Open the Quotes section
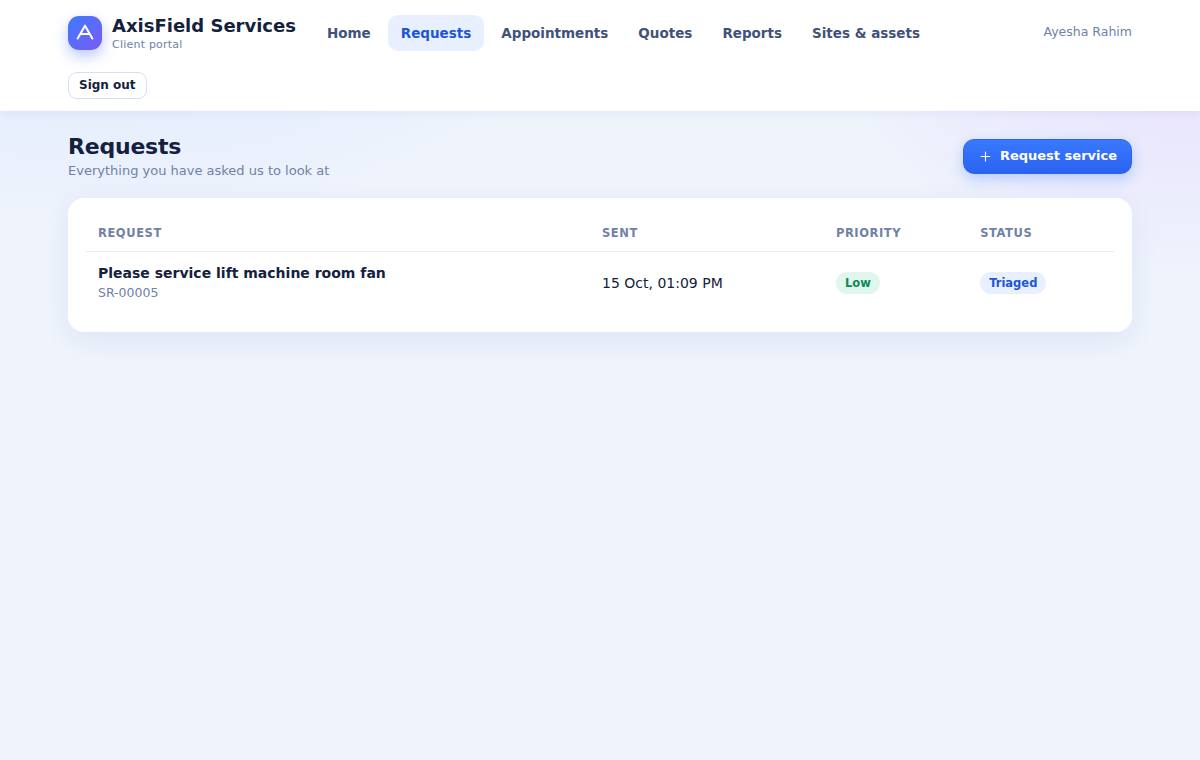Viewport: 1200px width, 760px height. pyautogui.click(x=665, y=33)
